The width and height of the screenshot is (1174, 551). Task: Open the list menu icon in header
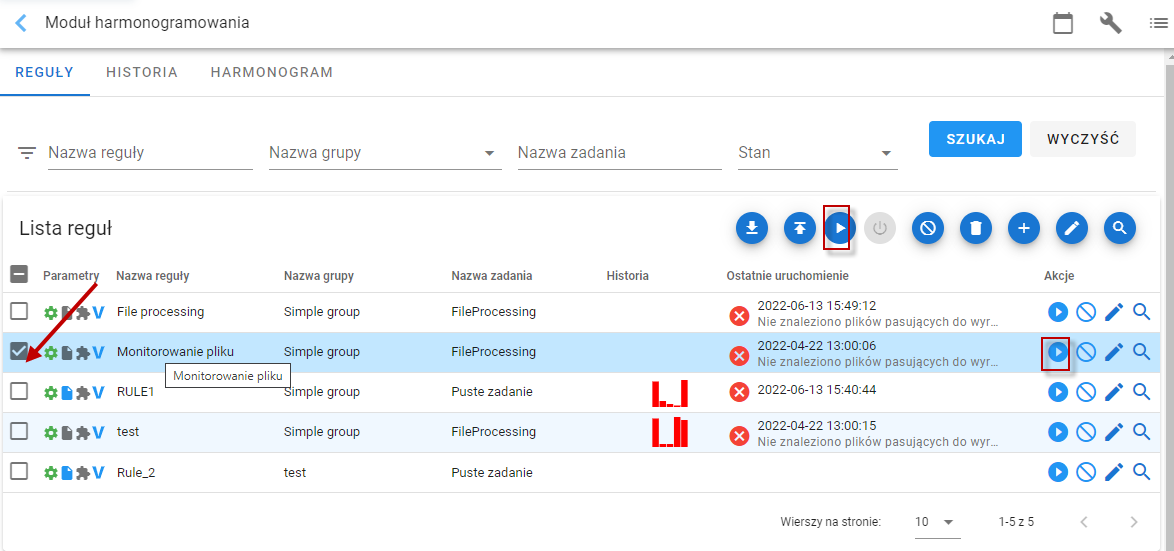1159,23
